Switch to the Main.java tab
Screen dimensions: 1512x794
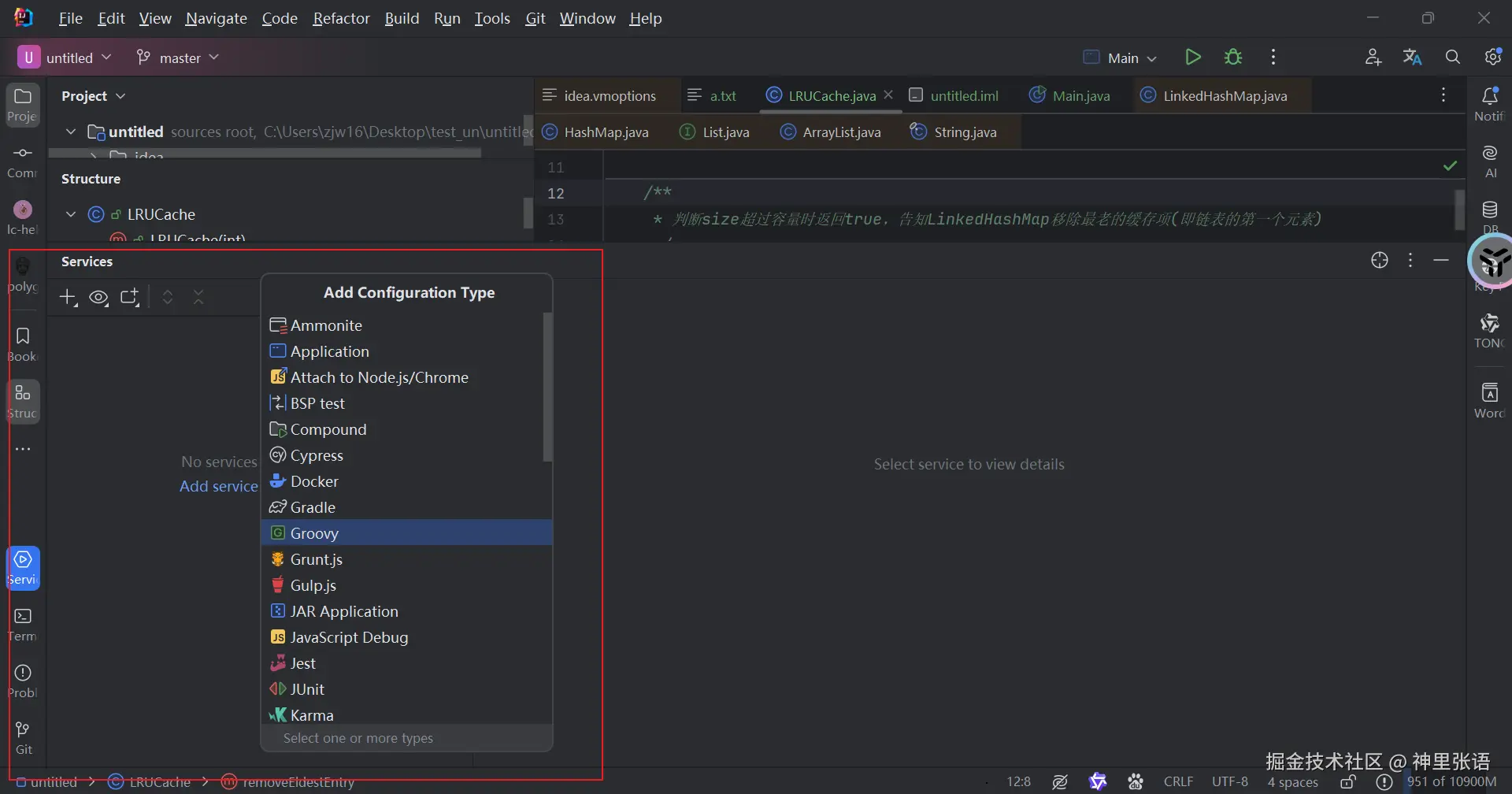click(x=1069, y=95)
